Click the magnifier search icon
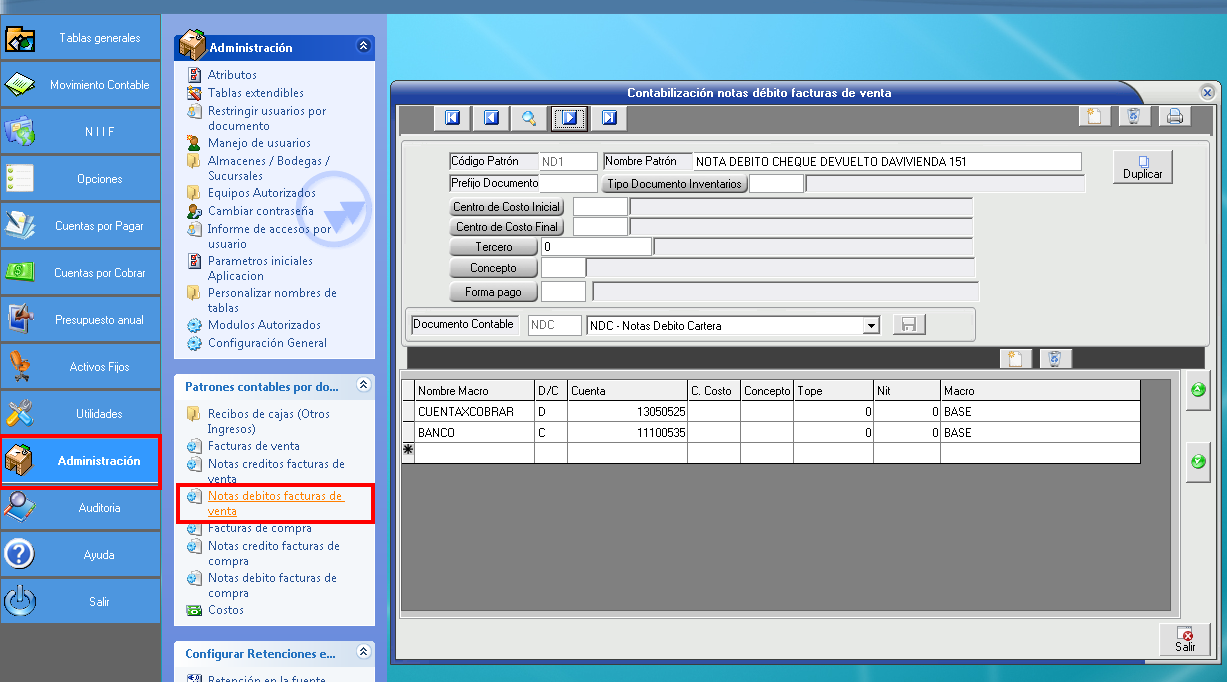1227x682 pixels. (529, 118)
